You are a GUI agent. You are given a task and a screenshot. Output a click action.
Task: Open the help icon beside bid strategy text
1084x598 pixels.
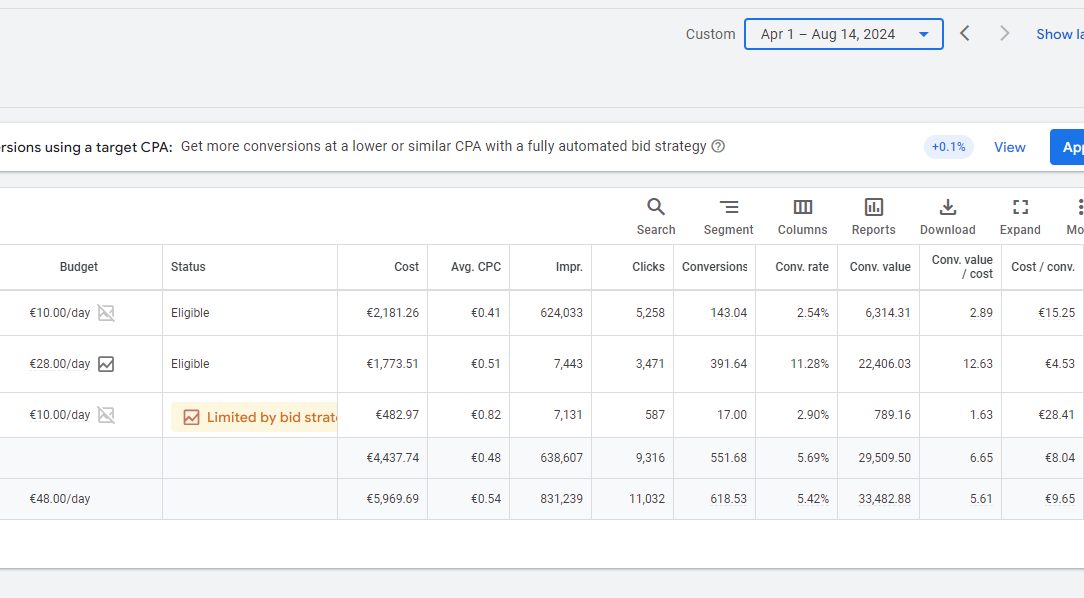coord(718,147)
